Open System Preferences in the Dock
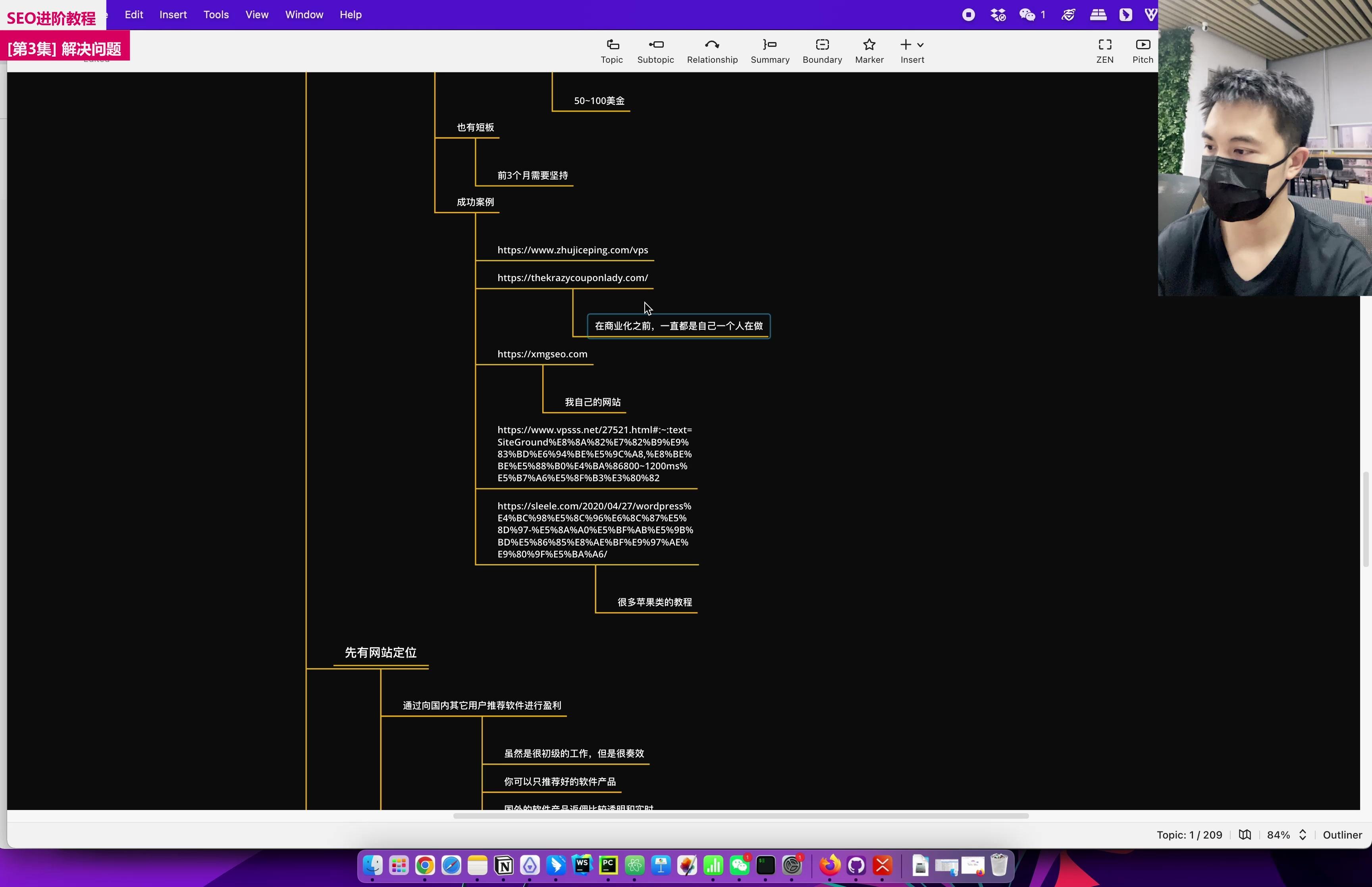 coord(792,865)
